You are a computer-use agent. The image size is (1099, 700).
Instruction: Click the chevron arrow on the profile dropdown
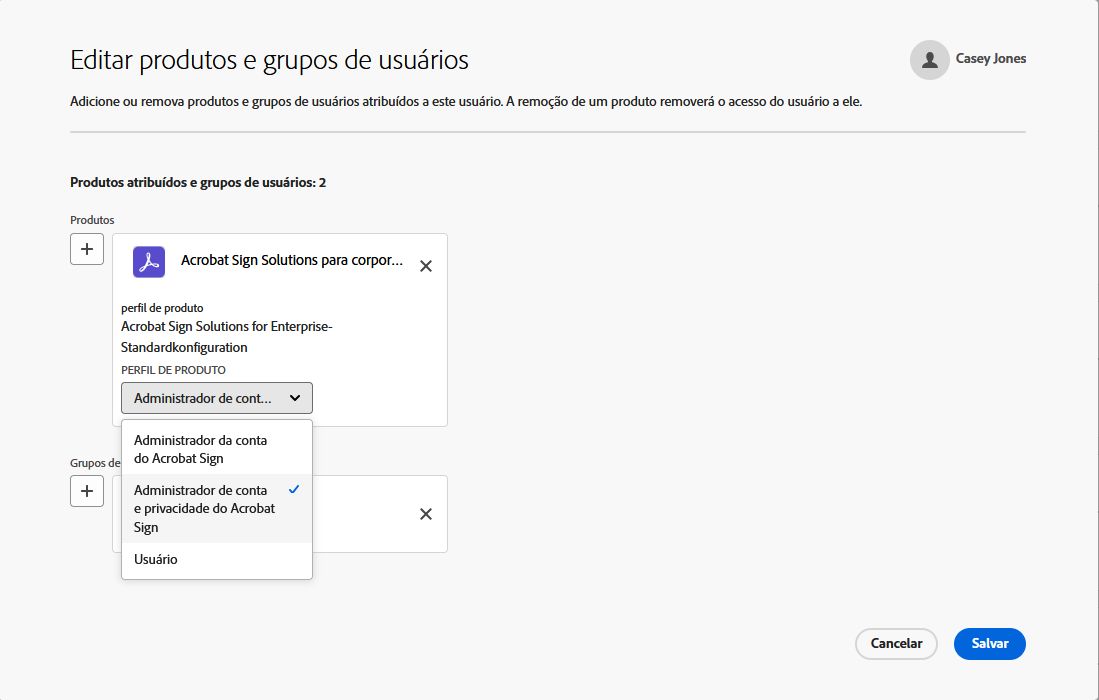(295, 398)
